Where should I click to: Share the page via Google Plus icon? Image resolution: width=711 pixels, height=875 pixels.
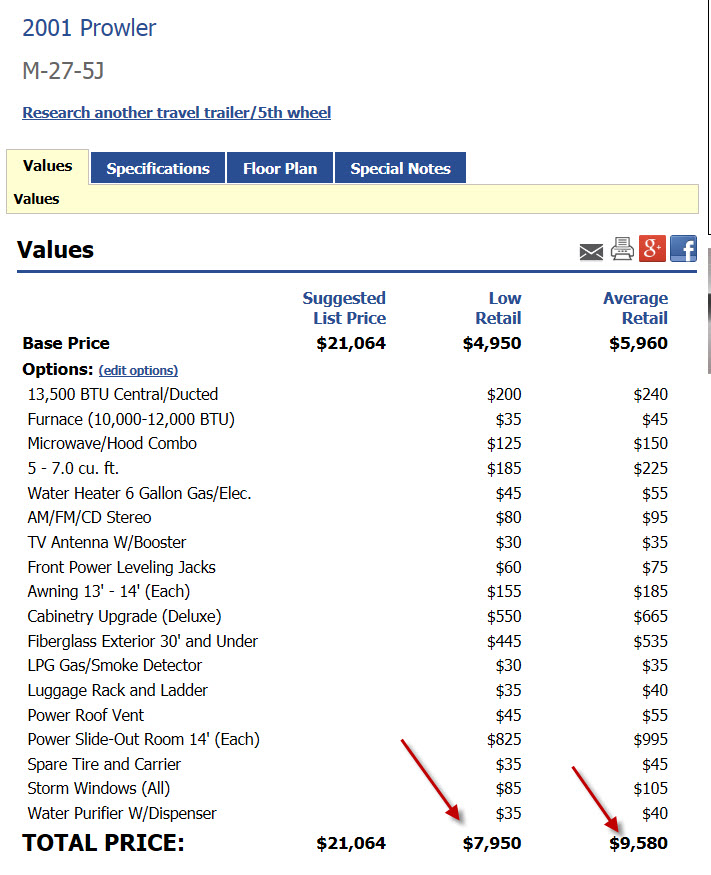click(x=652, y=248)
